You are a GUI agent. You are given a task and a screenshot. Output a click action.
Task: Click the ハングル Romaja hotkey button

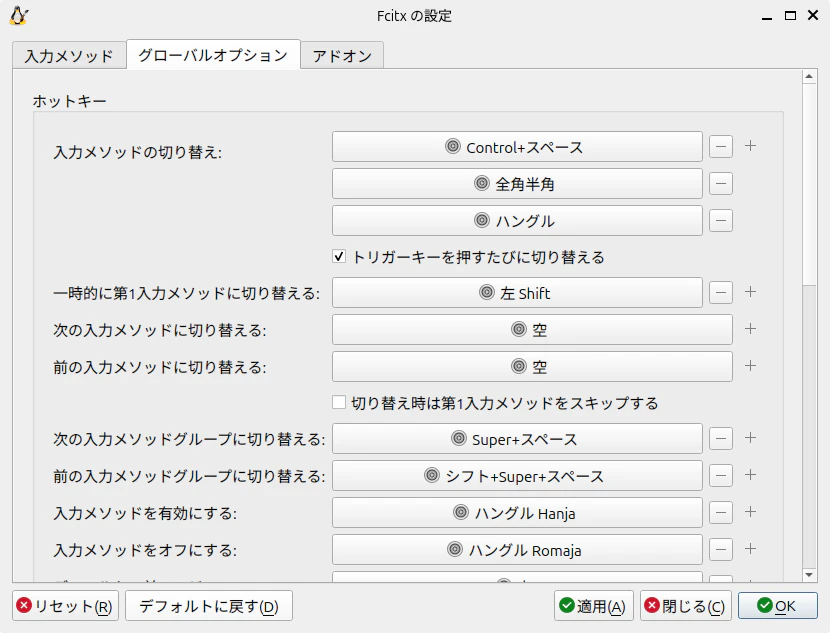(517, 550)
